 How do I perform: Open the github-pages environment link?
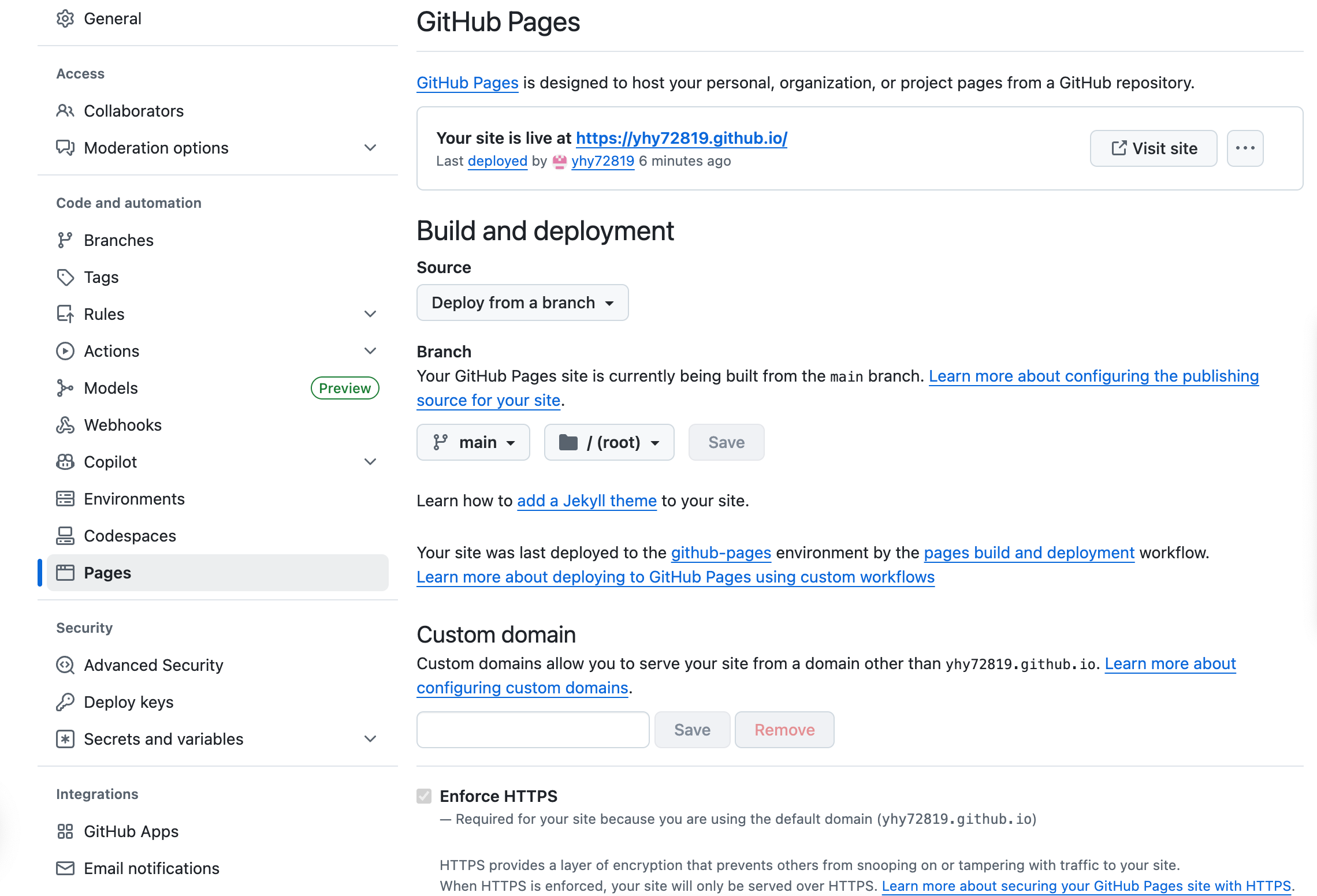point(721,552)
